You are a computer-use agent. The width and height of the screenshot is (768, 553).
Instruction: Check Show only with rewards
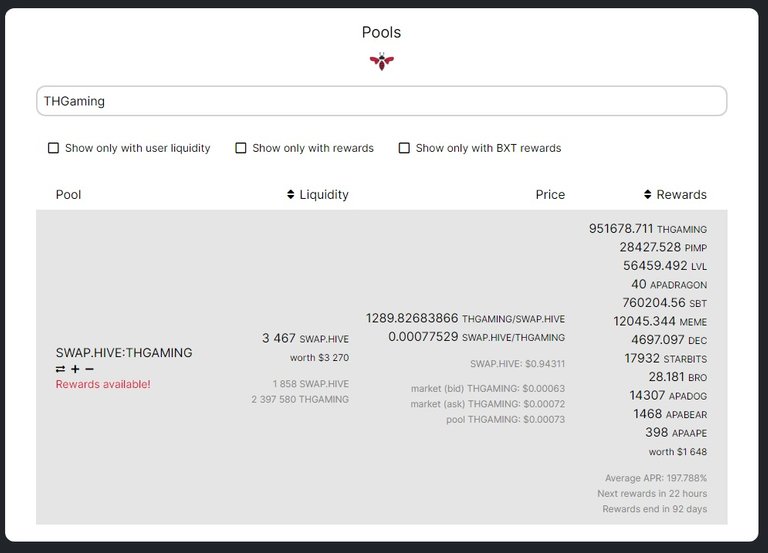[240, 148]
